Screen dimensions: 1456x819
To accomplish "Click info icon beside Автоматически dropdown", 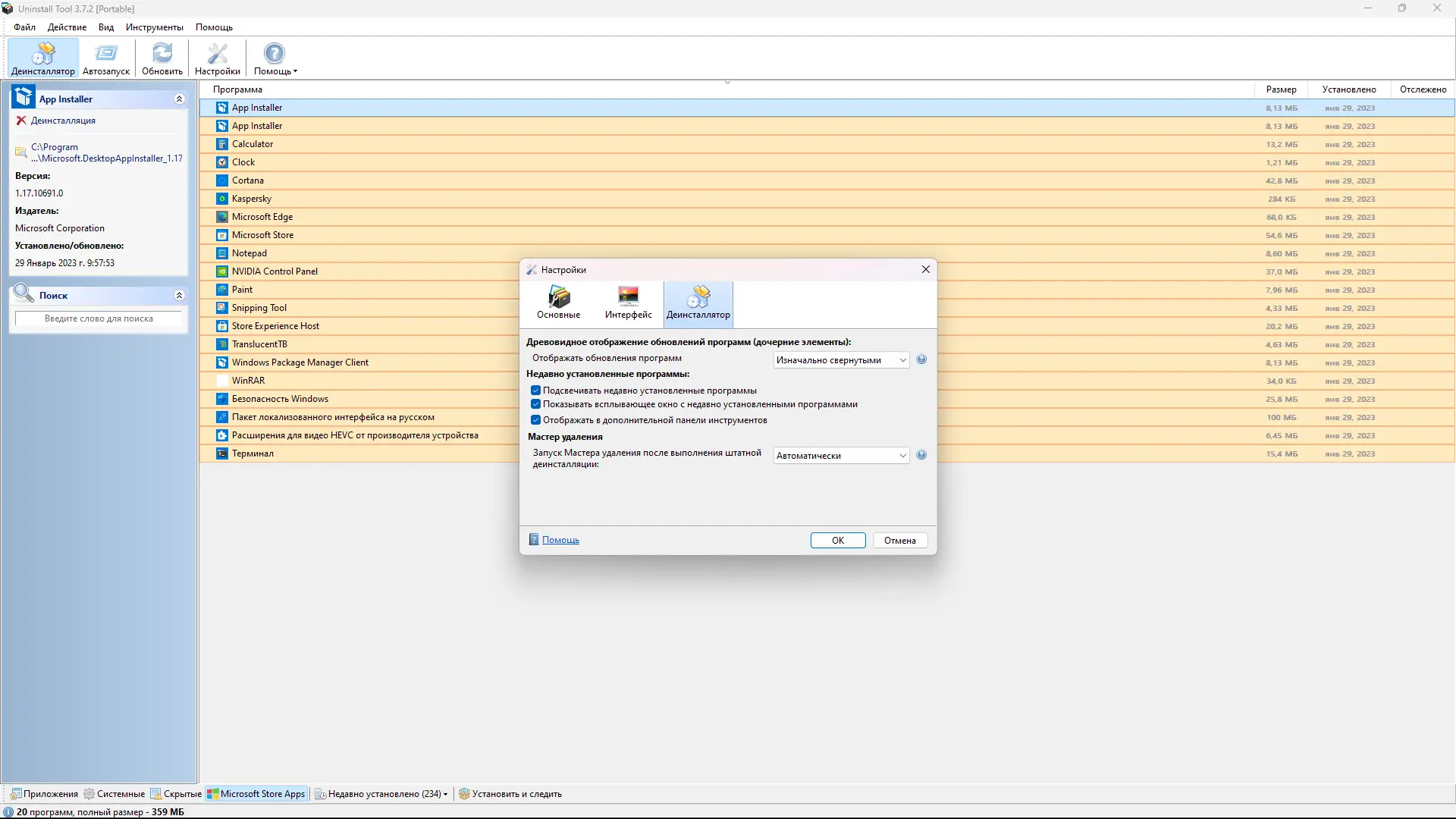I will [921, 455].
